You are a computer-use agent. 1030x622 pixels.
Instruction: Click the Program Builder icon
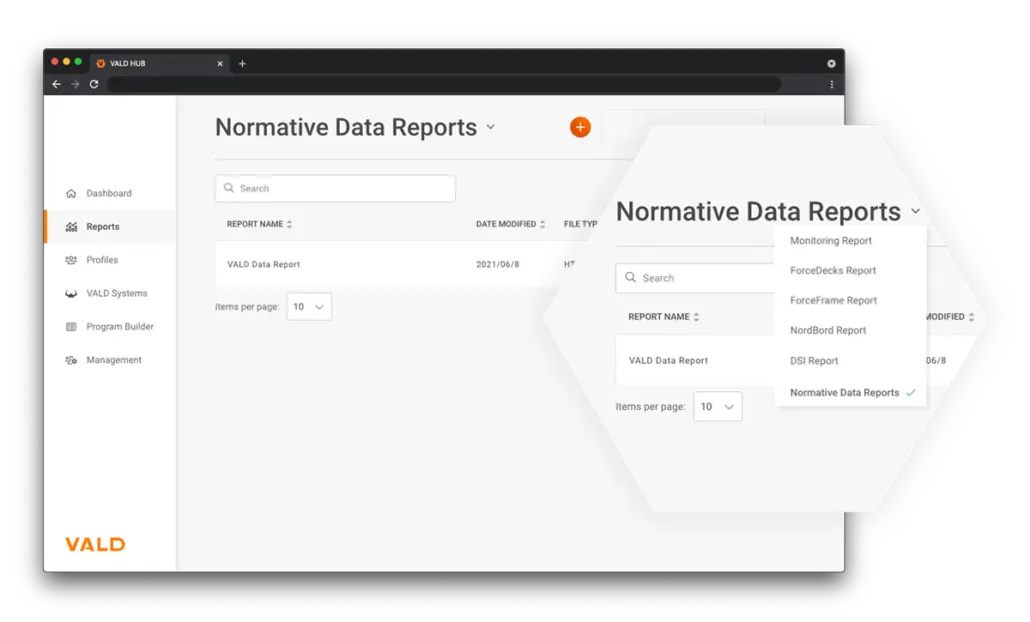[x=71, y=327]
